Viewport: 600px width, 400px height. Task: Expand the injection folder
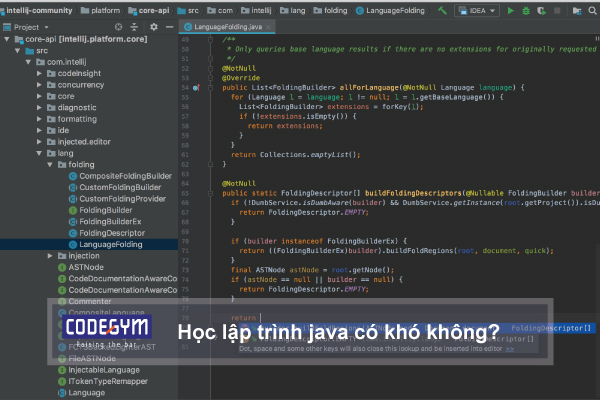pos(50,256)
